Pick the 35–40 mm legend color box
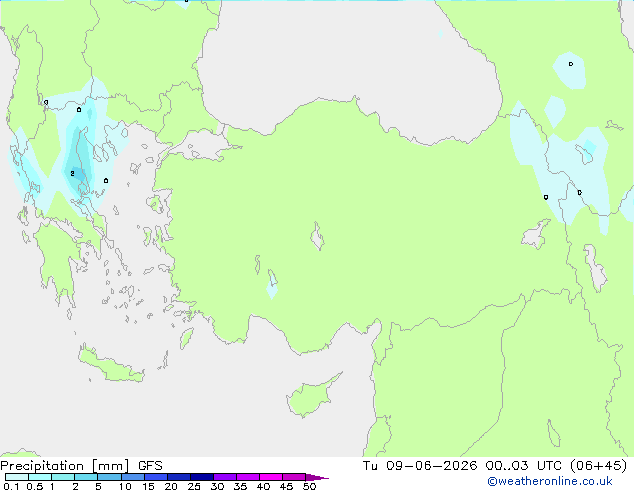 tap(247, 477)
